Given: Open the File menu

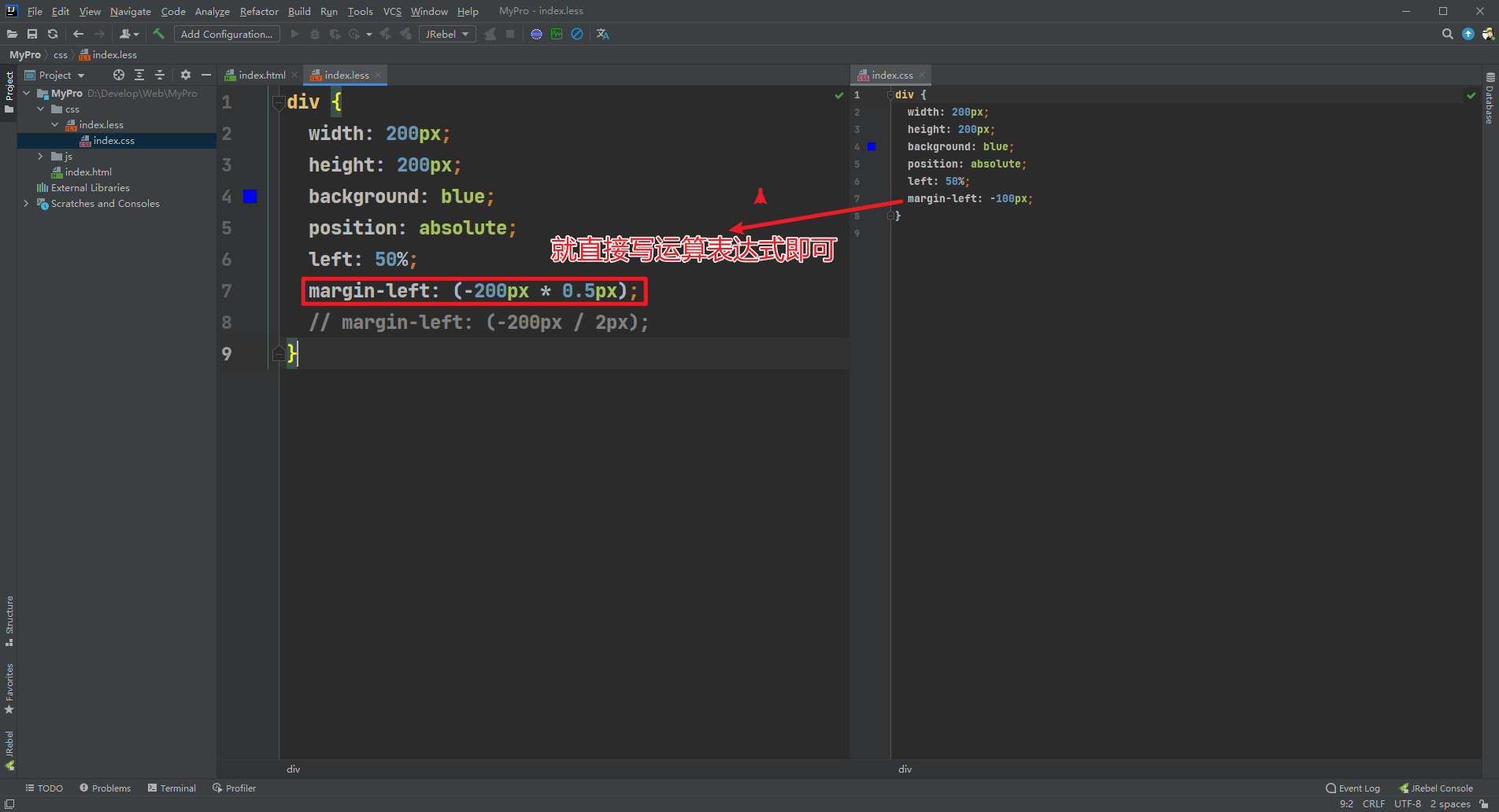Looking at the screenshot, I should pos(35,11).
